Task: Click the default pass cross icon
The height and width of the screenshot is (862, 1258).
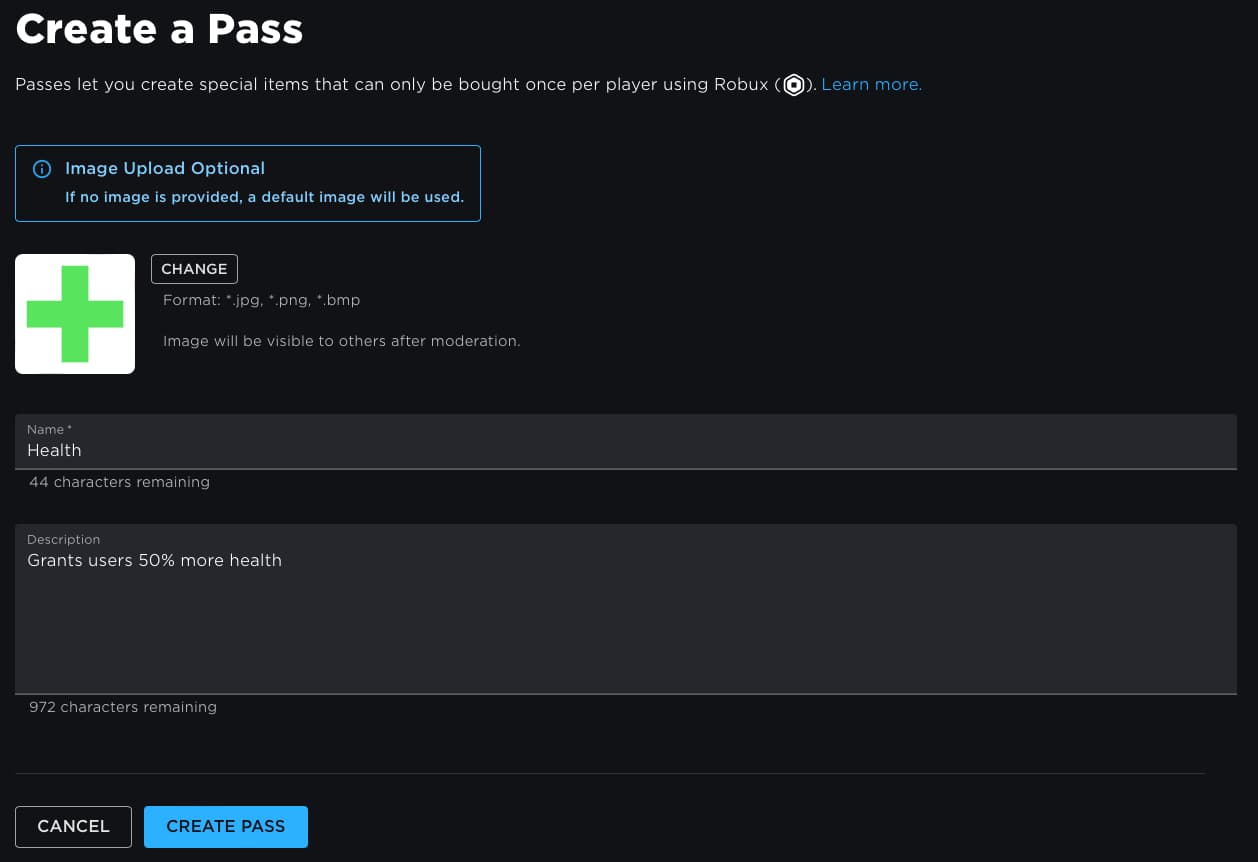Action: [x=75, y=313]
